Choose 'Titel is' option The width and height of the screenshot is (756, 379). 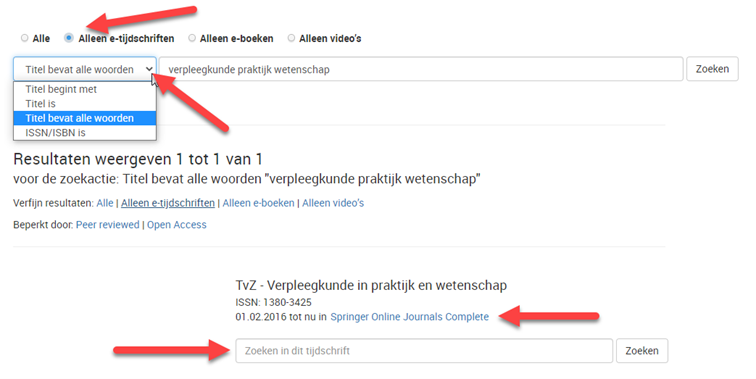pos(85,104)
